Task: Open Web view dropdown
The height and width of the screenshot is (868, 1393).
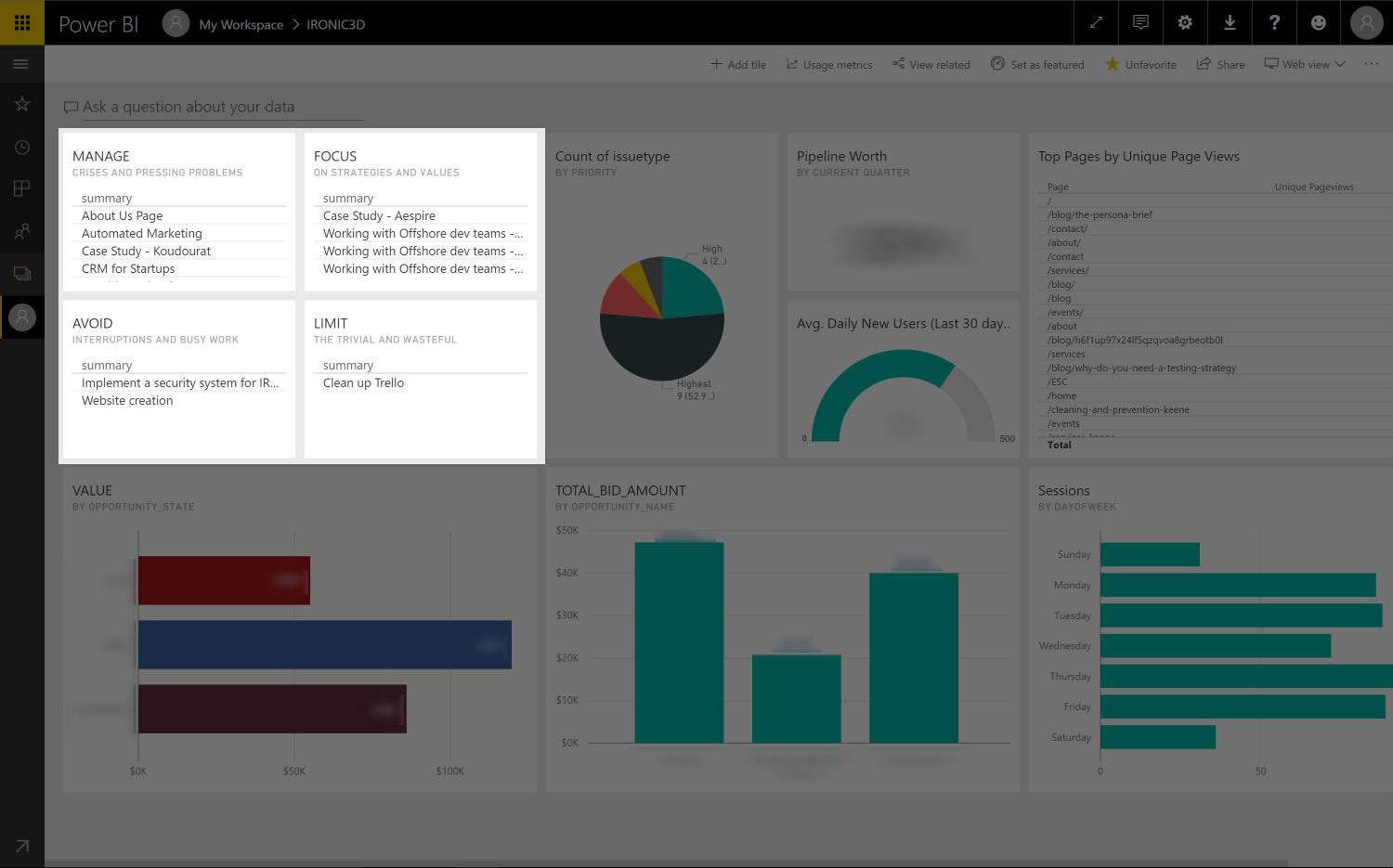Action: coord(1305,64)
